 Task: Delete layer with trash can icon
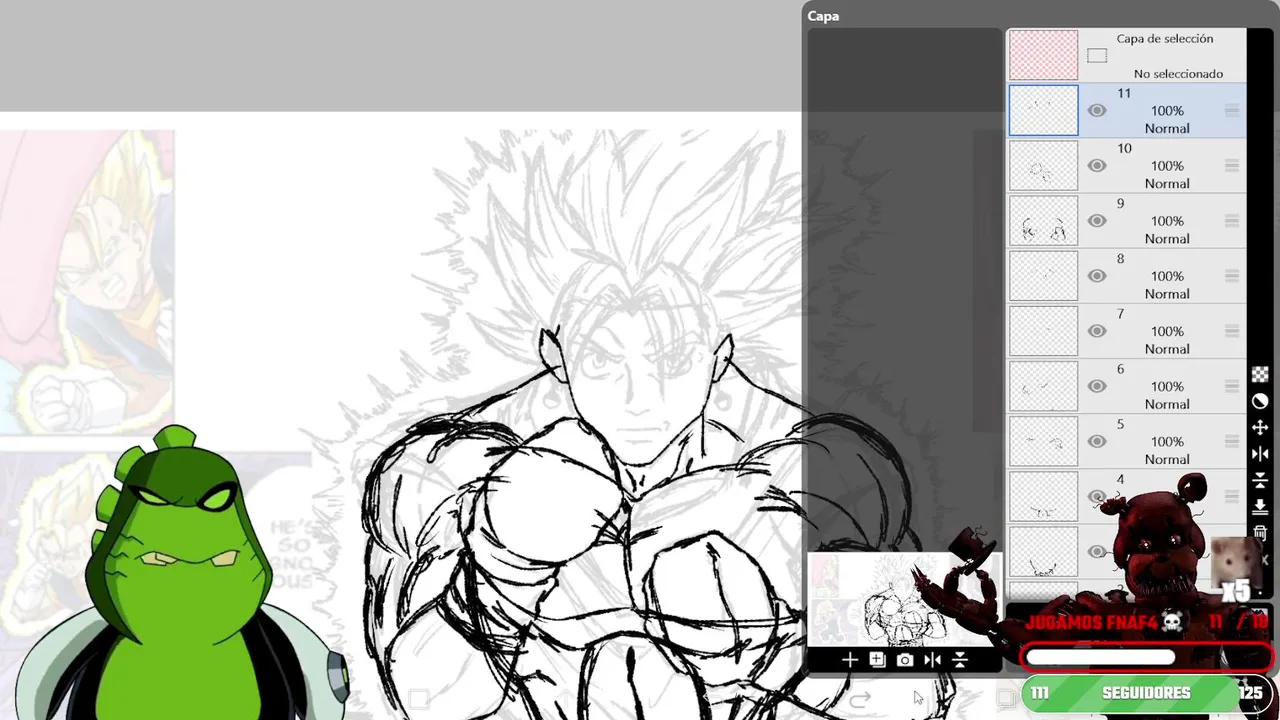tap(1260, 534)
